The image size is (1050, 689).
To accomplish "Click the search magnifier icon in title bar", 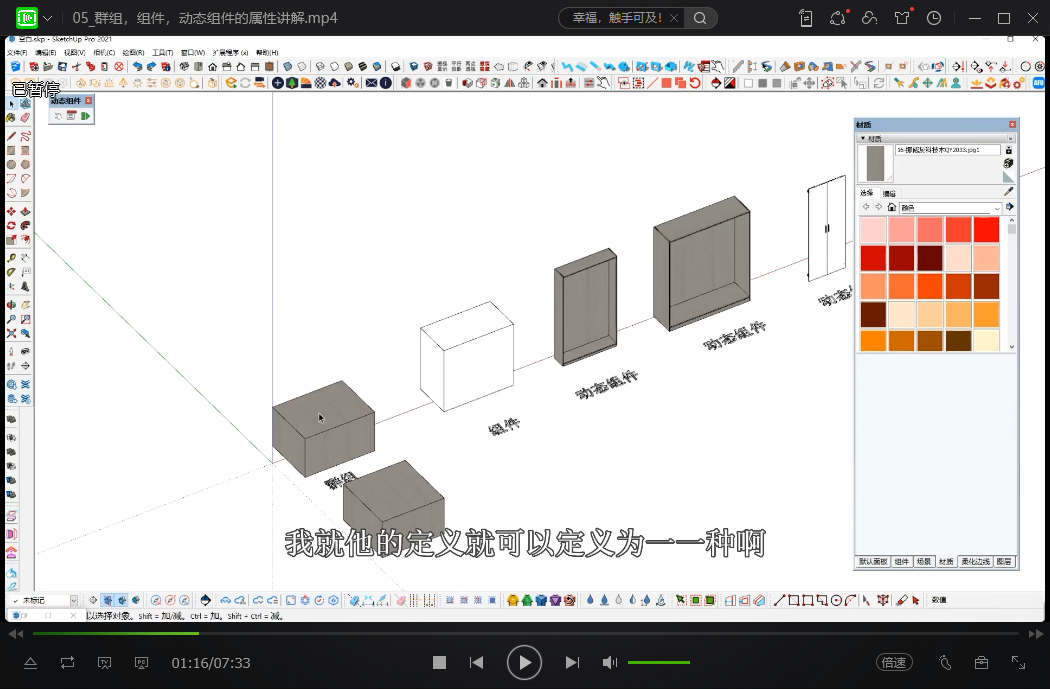I will tap(701, 18).
